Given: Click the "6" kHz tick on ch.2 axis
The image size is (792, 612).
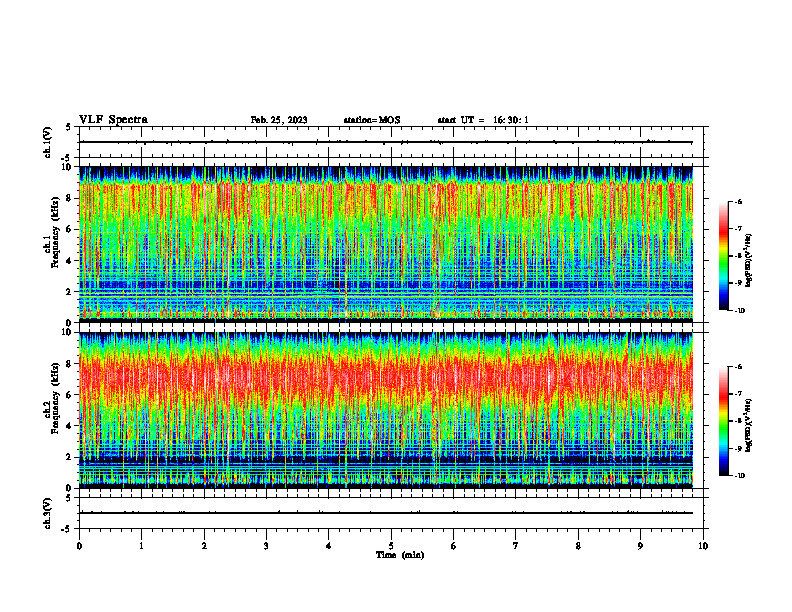Looking at the screenshot, I should [69, 395].
